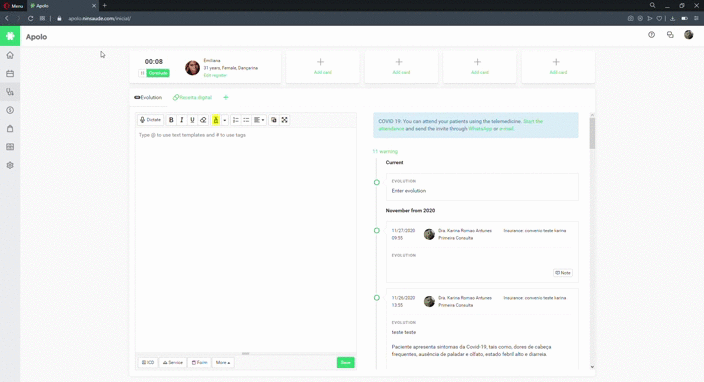
Task: Select the Current timeline marker
Action: pos(377,182)
